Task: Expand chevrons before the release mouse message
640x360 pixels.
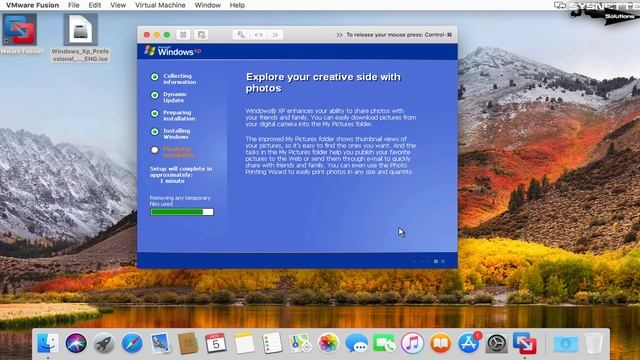Action: pos(339,35)
